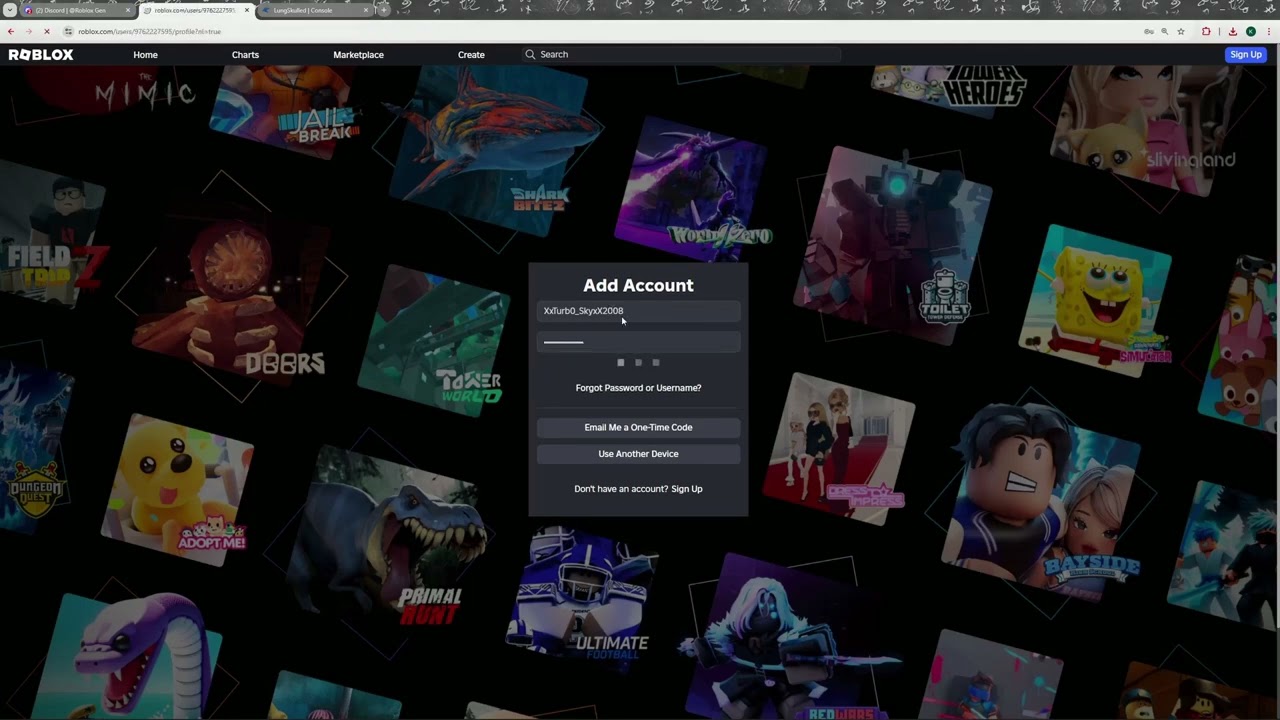Go back with the browser back arrow

click(x=11, y=32)
